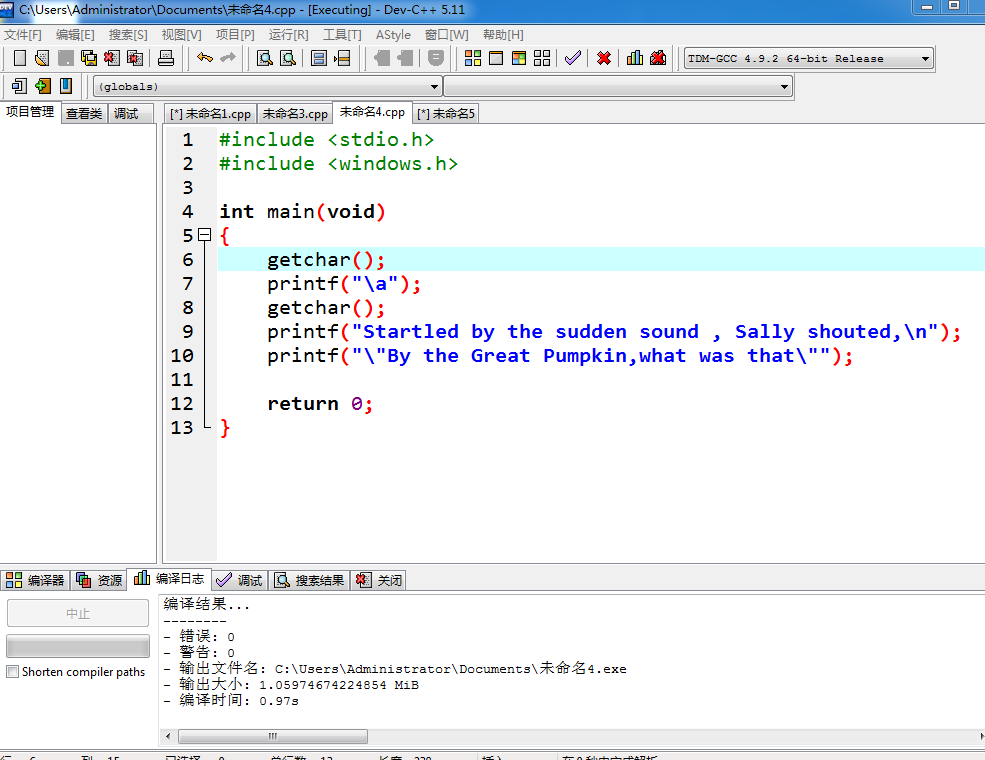Image resolution: width=985 pixels, height=760 pixels.
Task: Open the empty members dropdown beside globals
Action: pyautogui.click(x=618, y=87)
